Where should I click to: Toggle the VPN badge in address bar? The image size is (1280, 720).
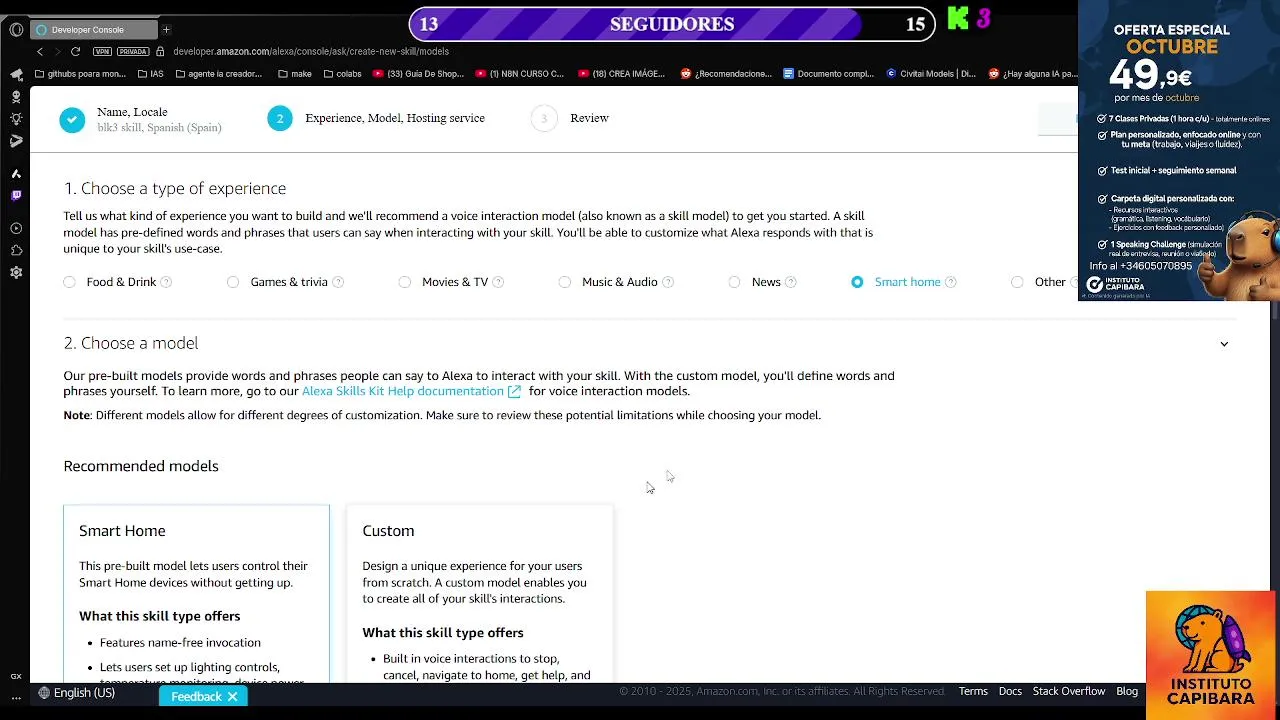point(102,51)
